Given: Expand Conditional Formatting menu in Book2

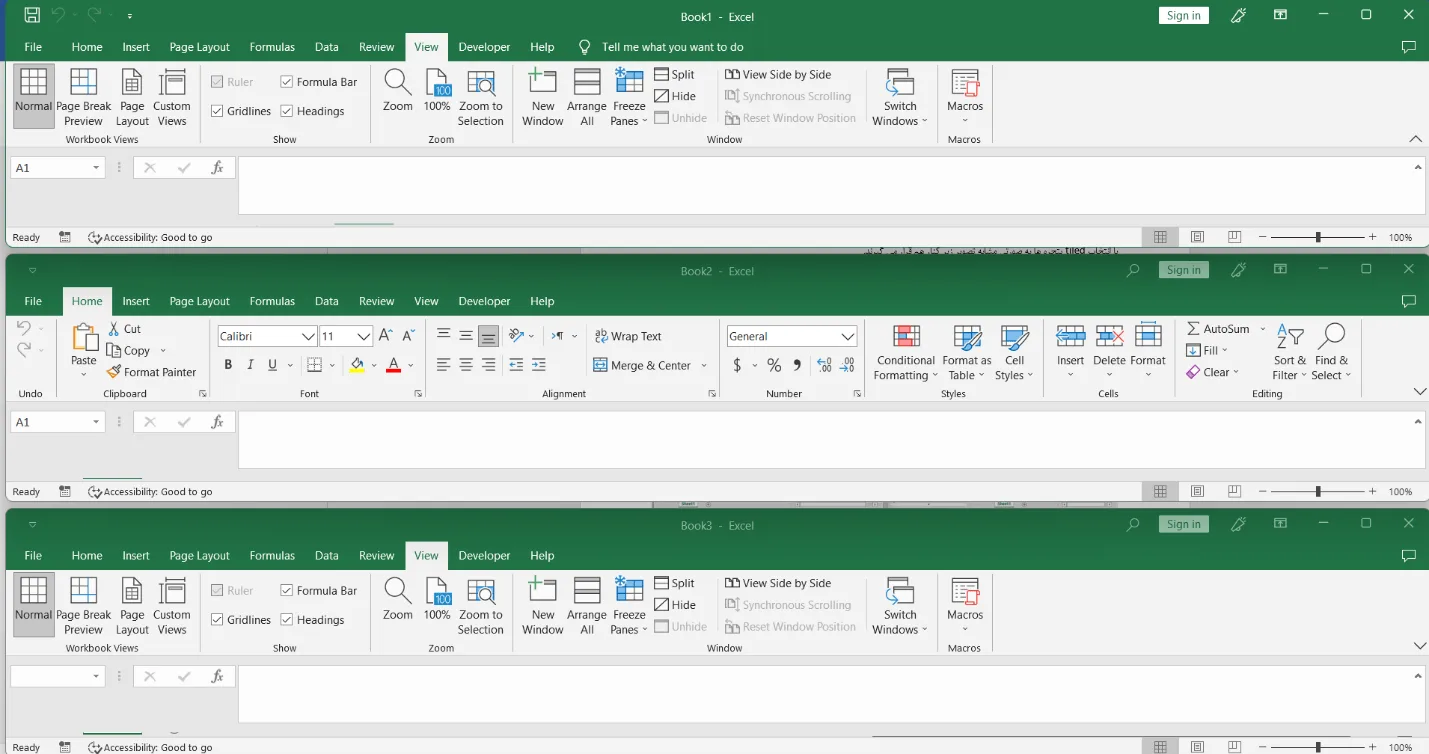Looking at the screenshot, I should click(x=906, y=353).
